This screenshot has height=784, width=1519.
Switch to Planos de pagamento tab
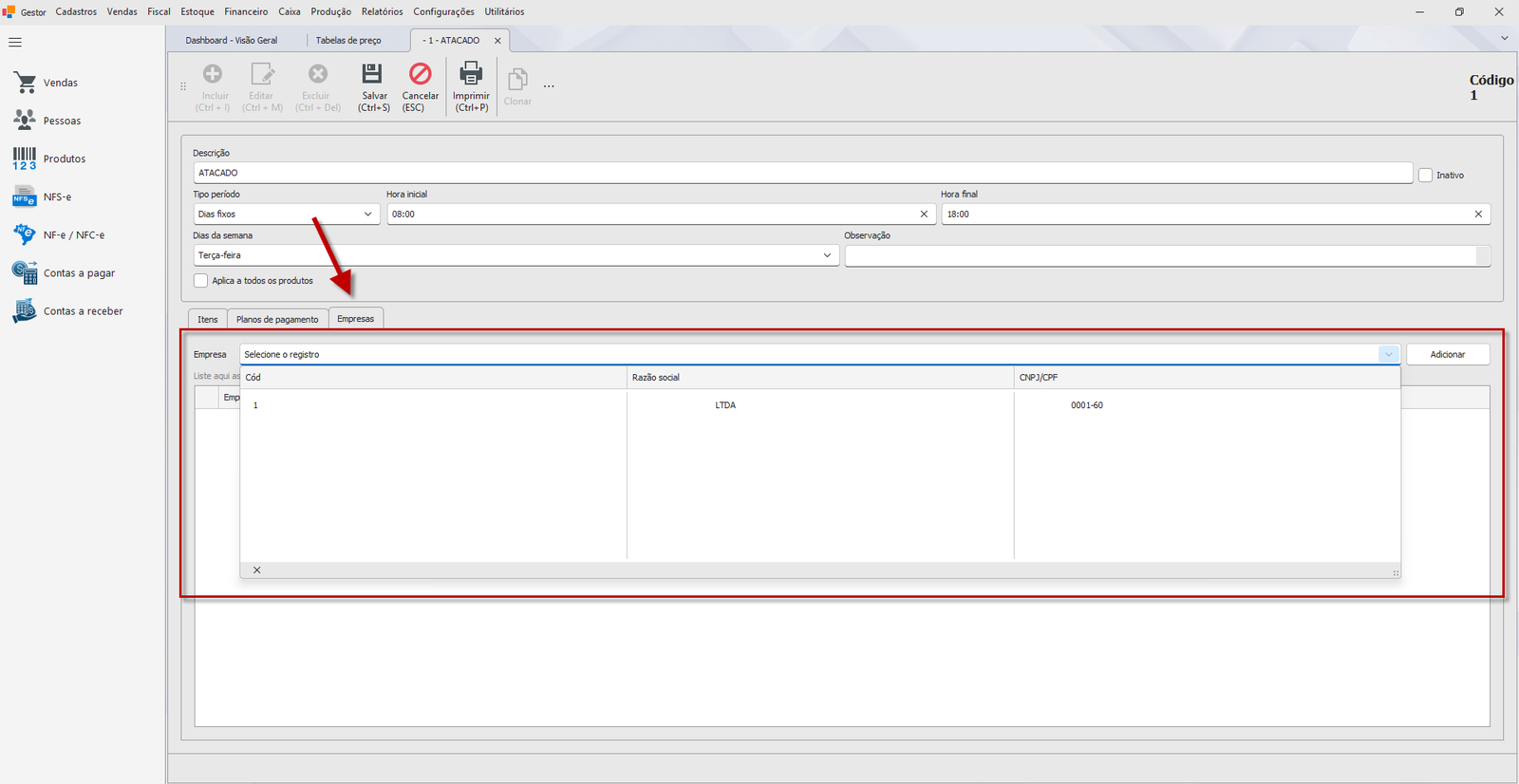[277, 319]
